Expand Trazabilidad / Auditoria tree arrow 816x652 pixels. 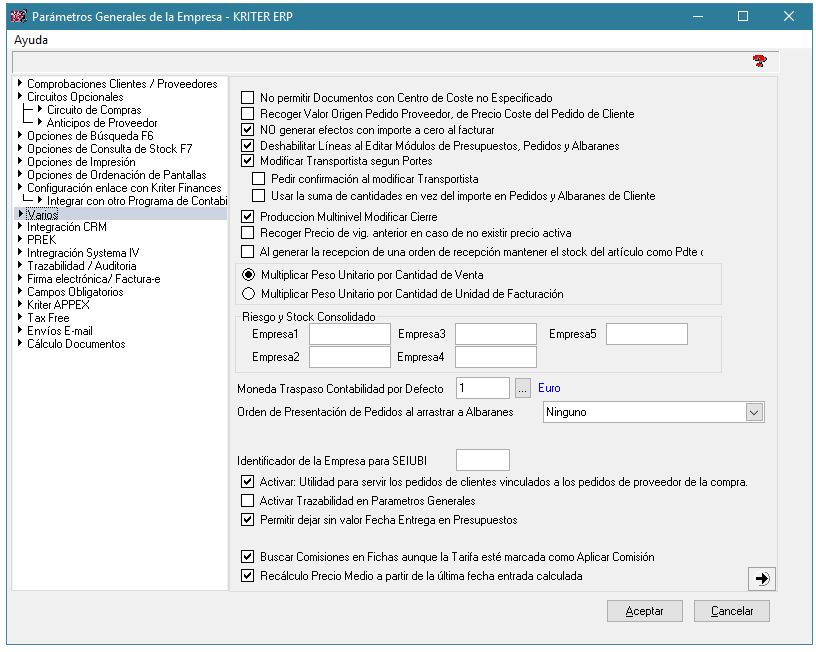click(x=20, y=266)
